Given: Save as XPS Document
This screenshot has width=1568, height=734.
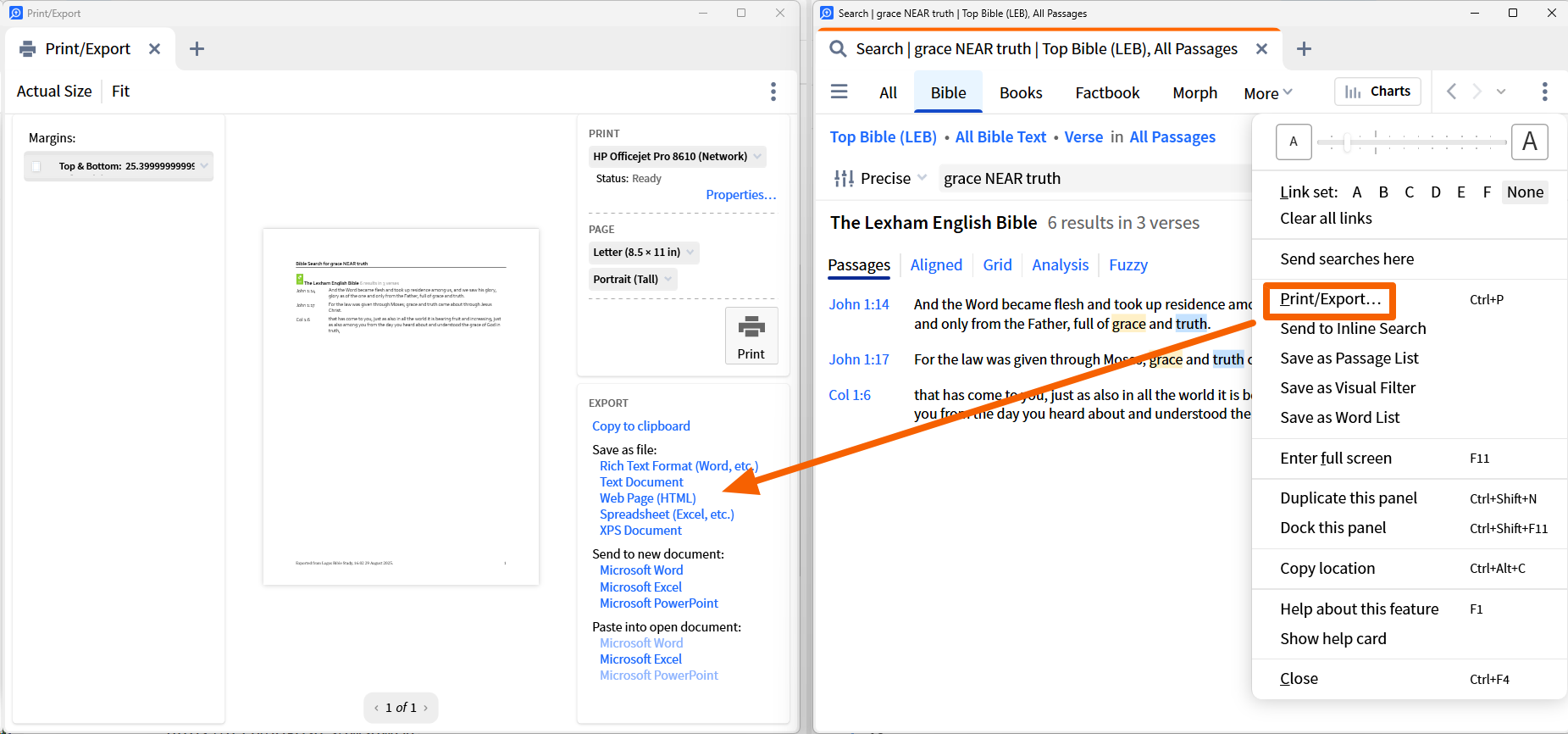Looking at the screenshot, I should pos(640,531).
